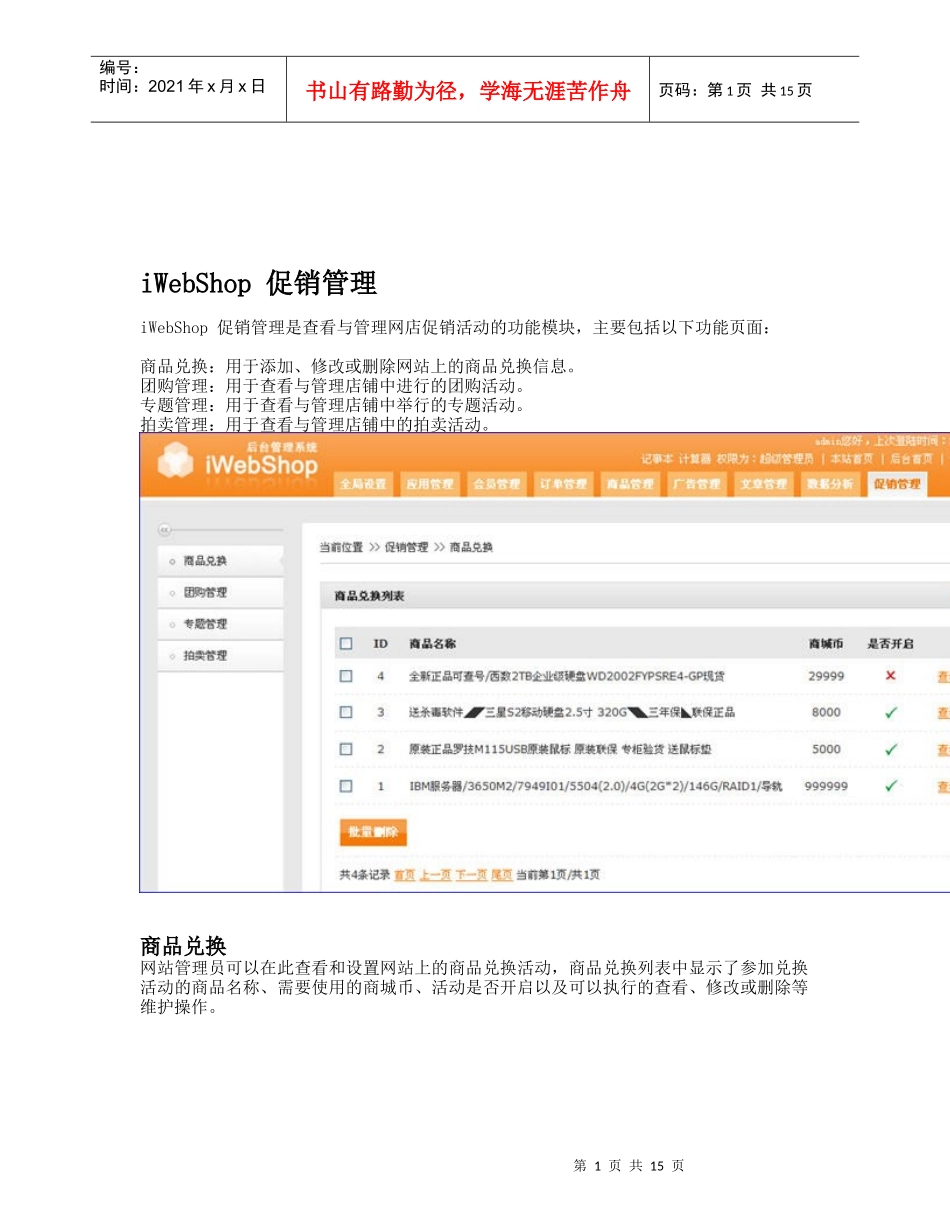This screenshot has width=950, height=1230.
Task: Collapse sidebar with the round arrow handle
Action: 165,530
